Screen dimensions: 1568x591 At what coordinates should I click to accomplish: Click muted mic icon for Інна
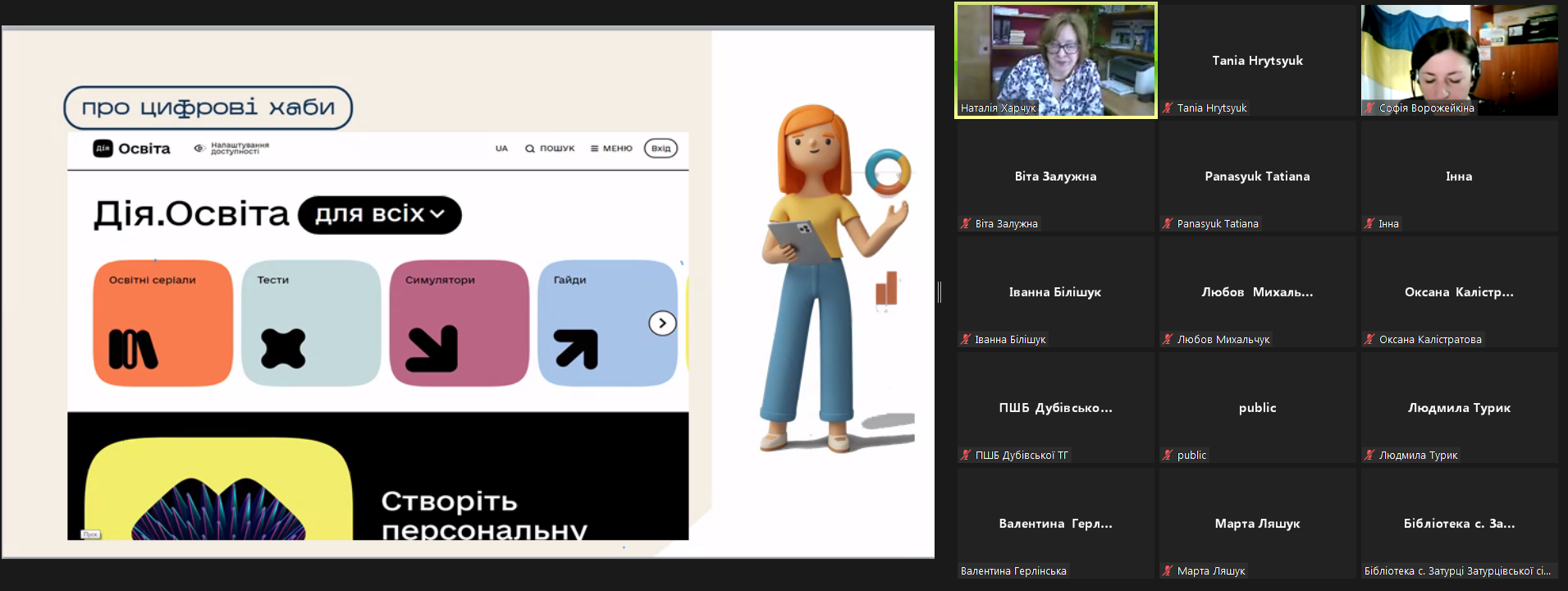click(x=1369, y=223)
